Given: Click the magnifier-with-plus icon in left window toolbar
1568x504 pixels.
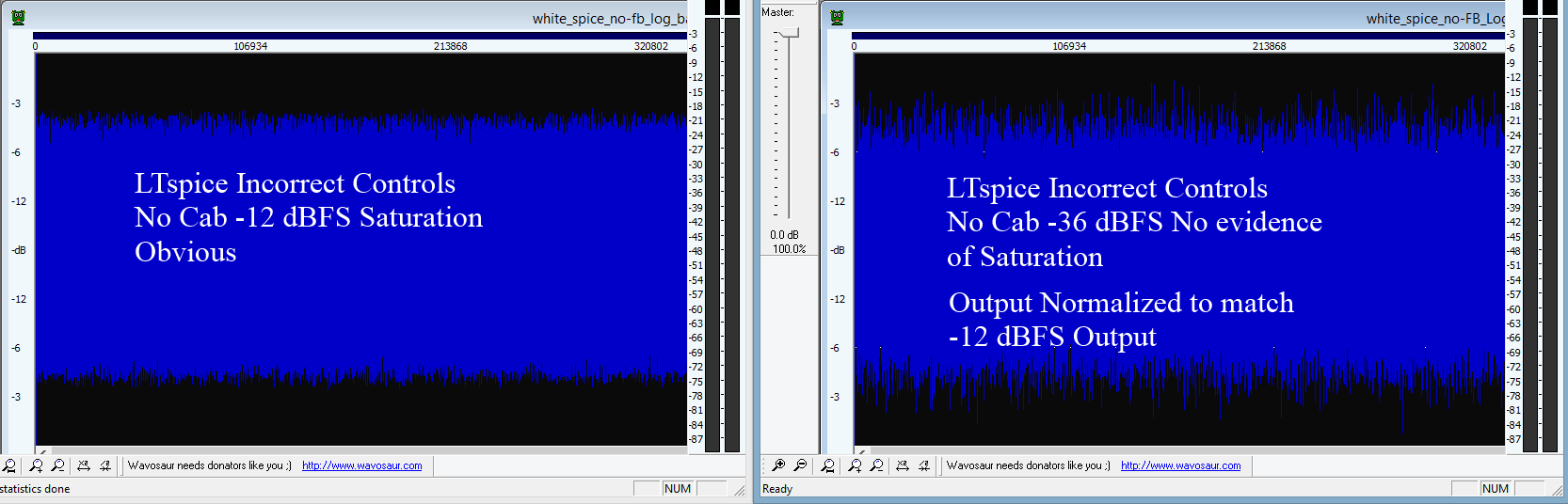Looking at the screenshot, I should pyautogui.click(x=36, y=465).
